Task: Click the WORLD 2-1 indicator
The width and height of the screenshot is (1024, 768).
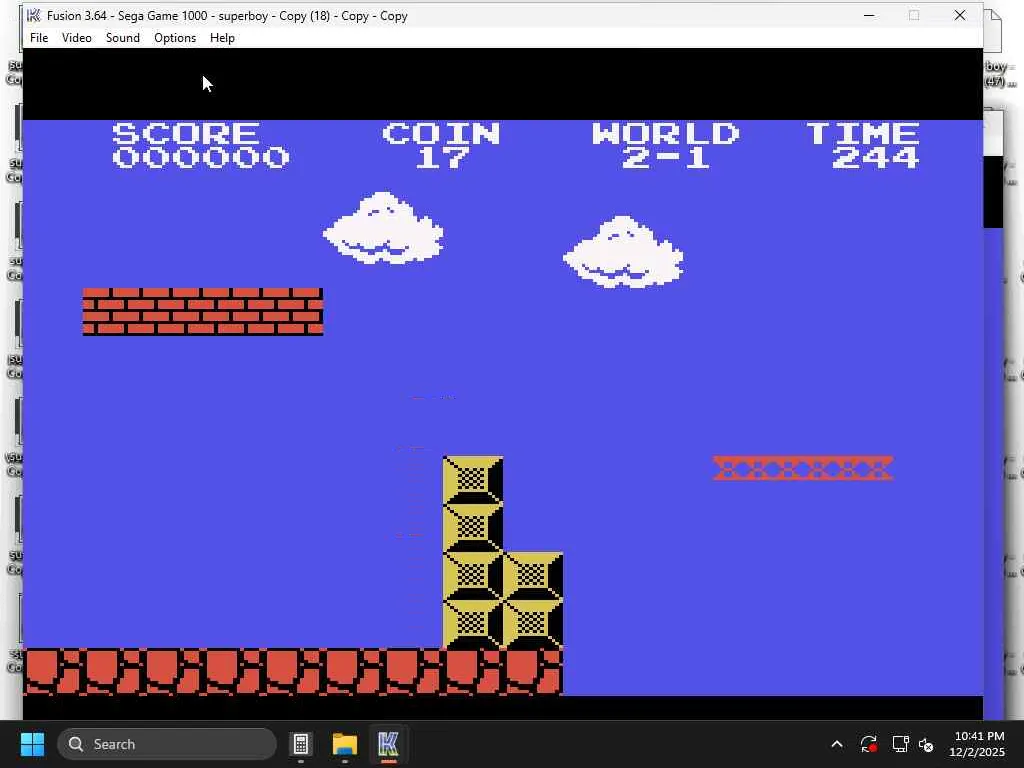Action: (665, 145)
